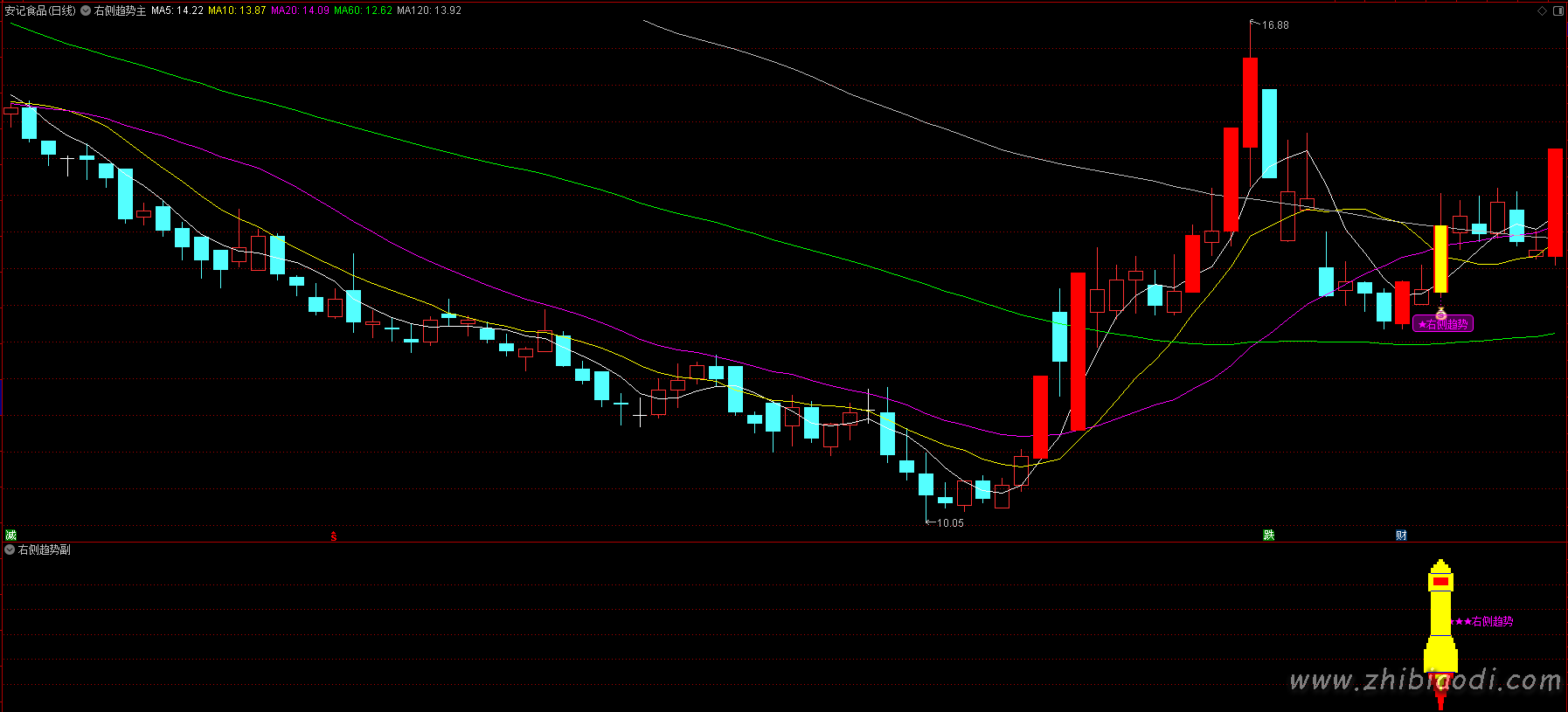Click the green MA60: 12.62 value

pos(363,10)
